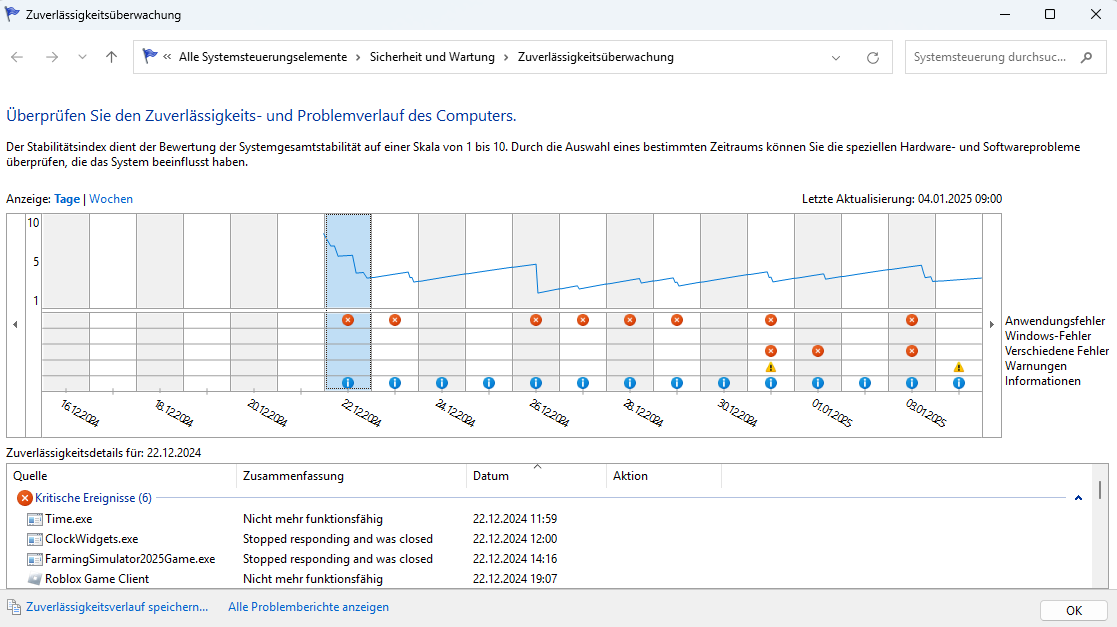This screenshot has height=627, width=1117.
Task: Click the application error icon for 26.12.2024
Action: pyautogui.click(x=536, y=320)
